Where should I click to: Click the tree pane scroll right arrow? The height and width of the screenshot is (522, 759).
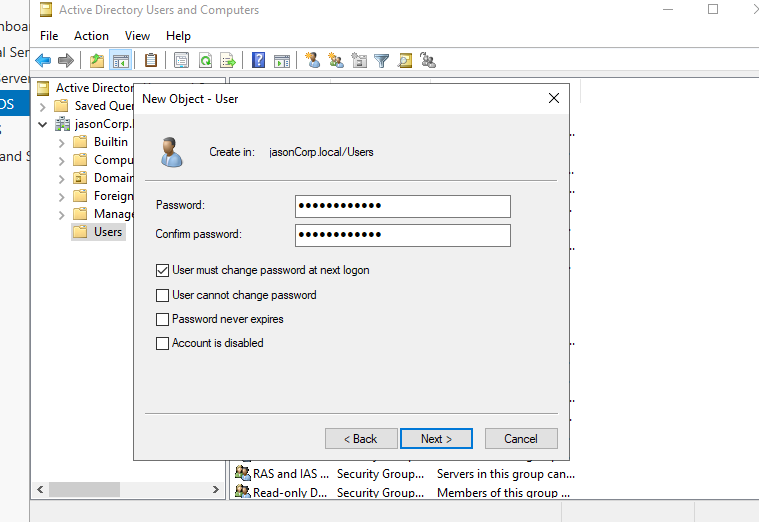tap(216, 490)
